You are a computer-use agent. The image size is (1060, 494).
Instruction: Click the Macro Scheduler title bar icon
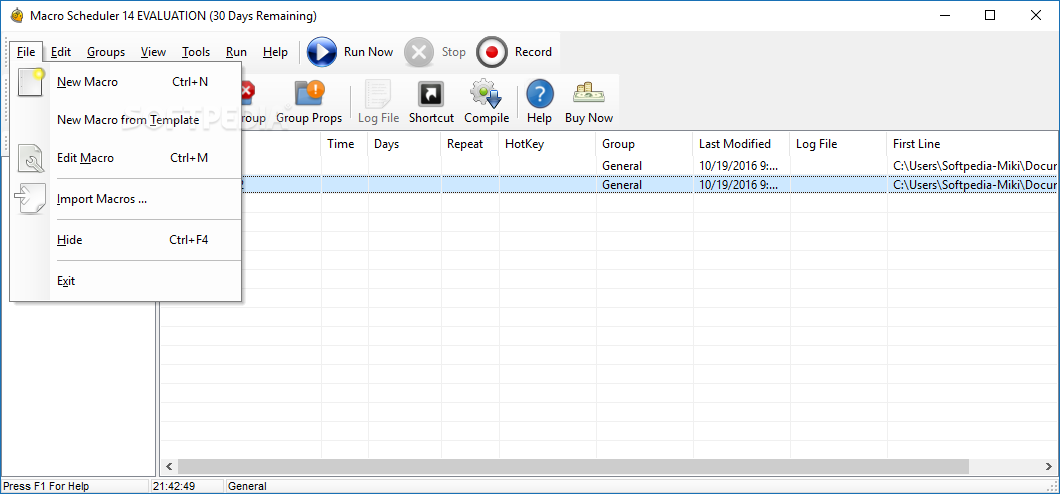point(16,16)
